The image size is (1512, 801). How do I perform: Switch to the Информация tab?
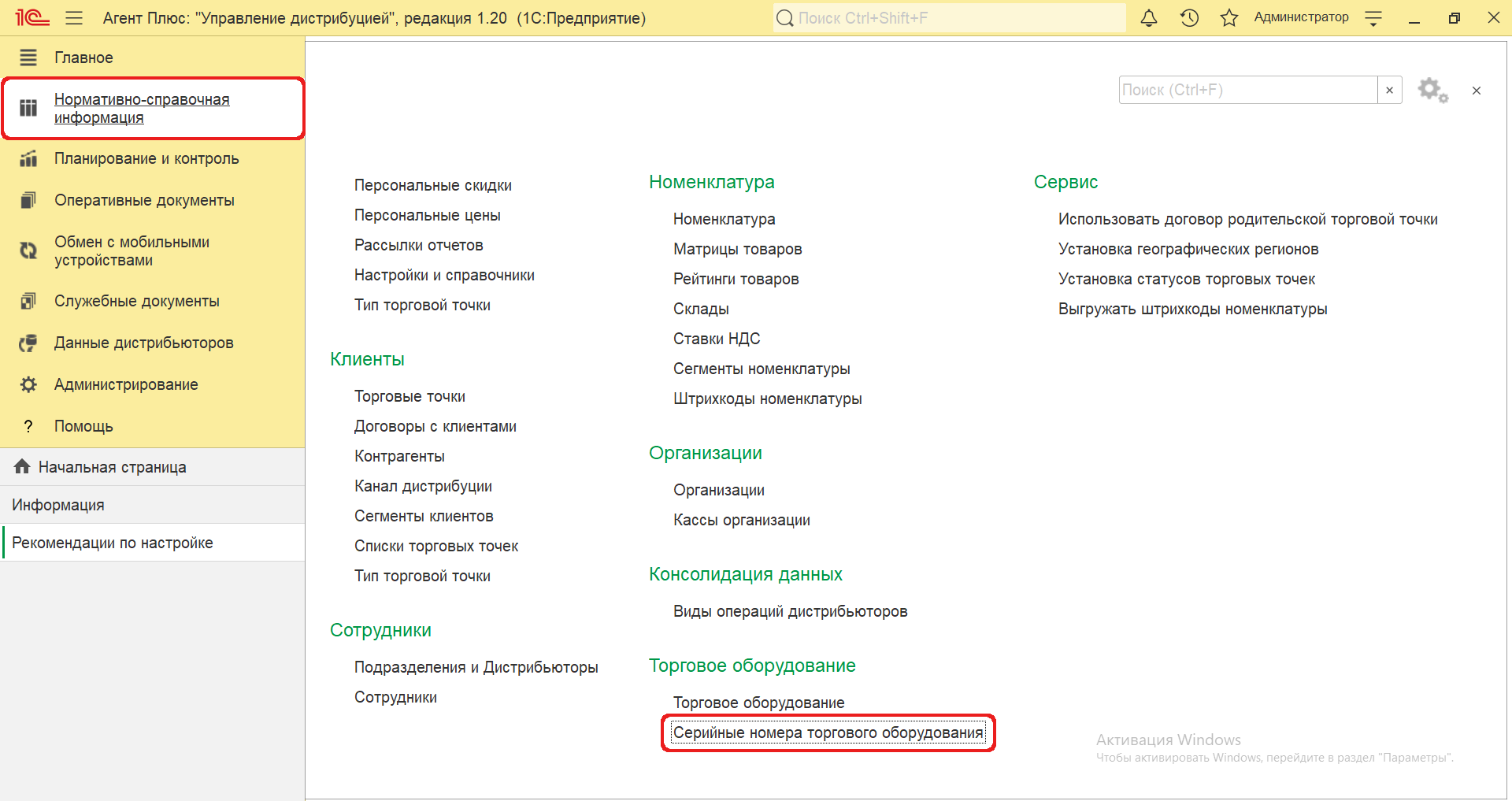point(152,505)
